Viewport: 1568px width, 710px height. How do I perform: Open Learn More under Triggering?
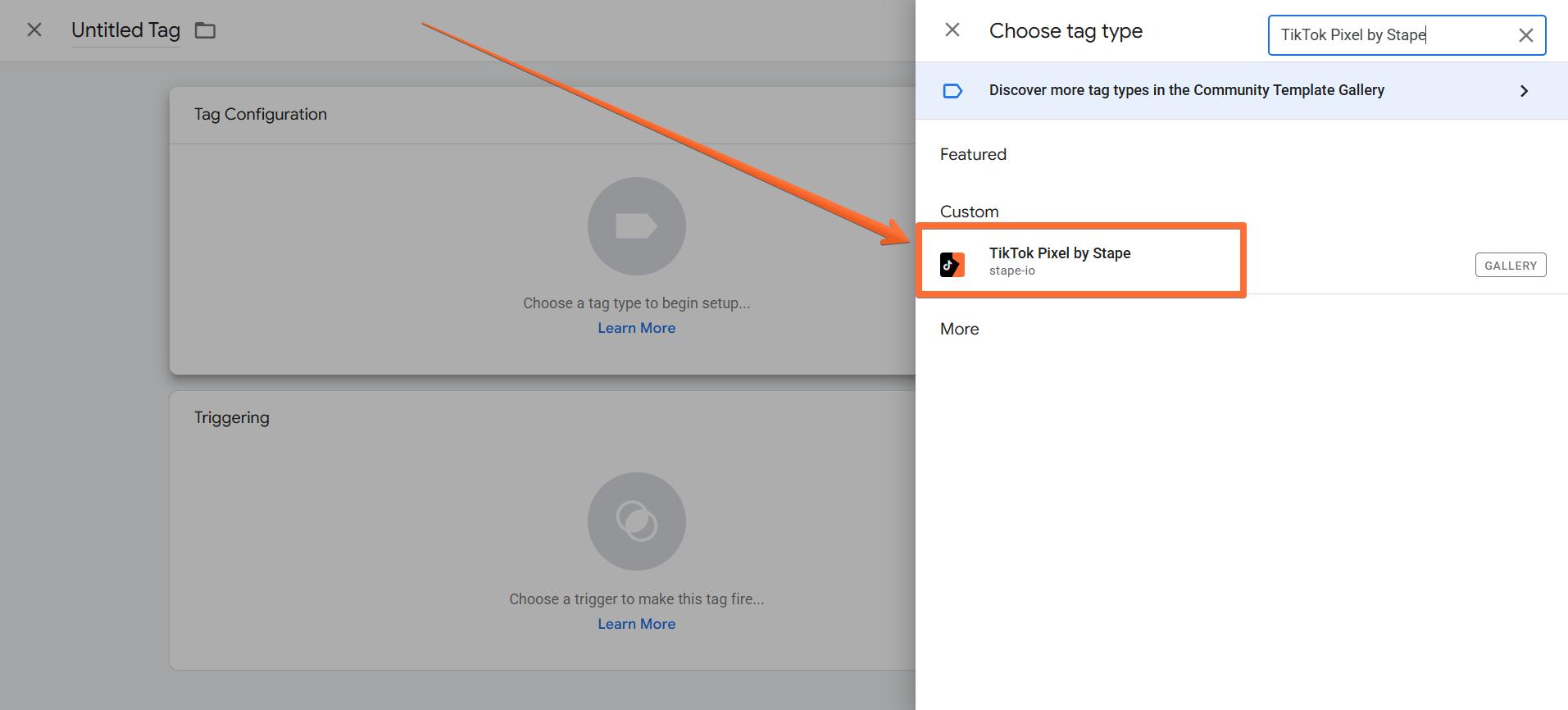(x=636, y=624)
